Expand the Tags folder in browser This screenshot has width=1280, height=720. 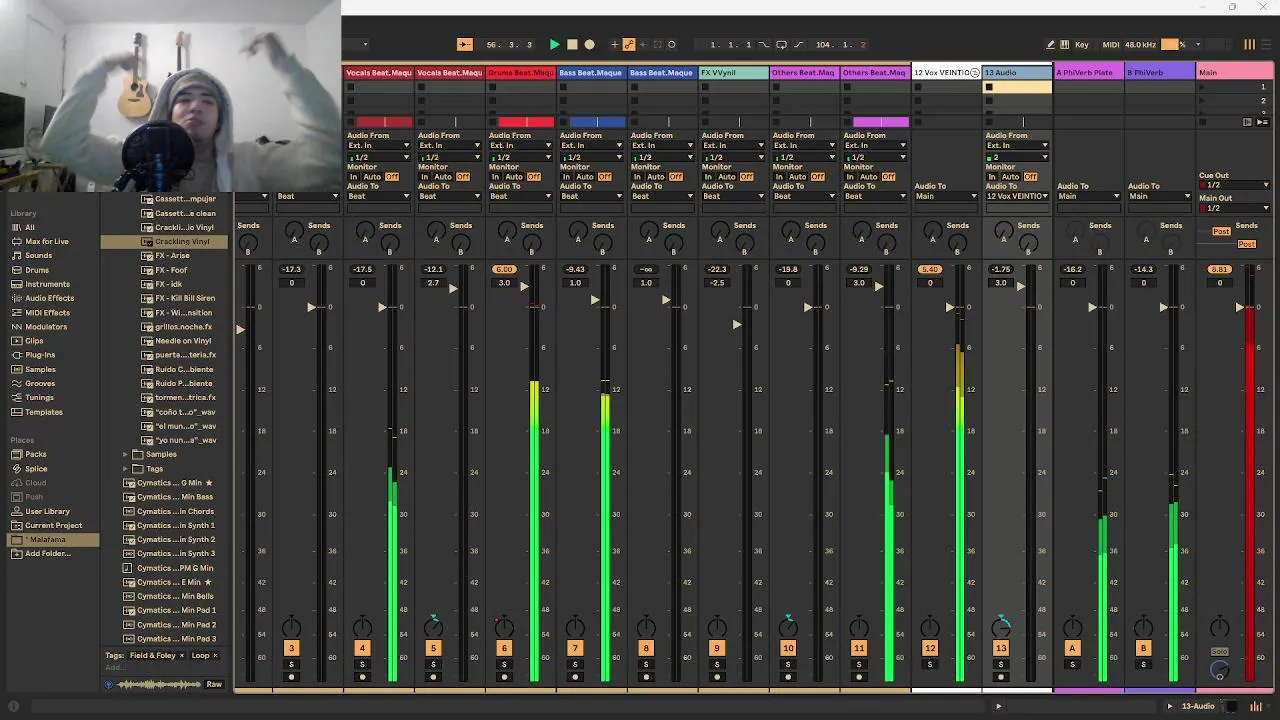(x=125, y=468)
